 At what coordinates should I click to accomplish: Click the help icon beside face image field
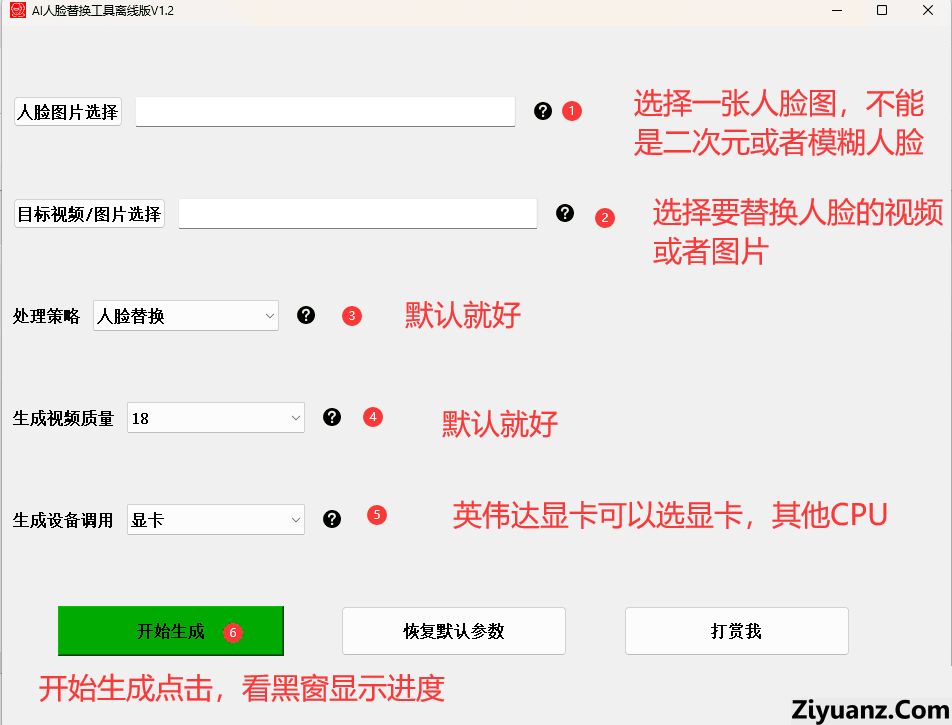[x=543, y=111]
